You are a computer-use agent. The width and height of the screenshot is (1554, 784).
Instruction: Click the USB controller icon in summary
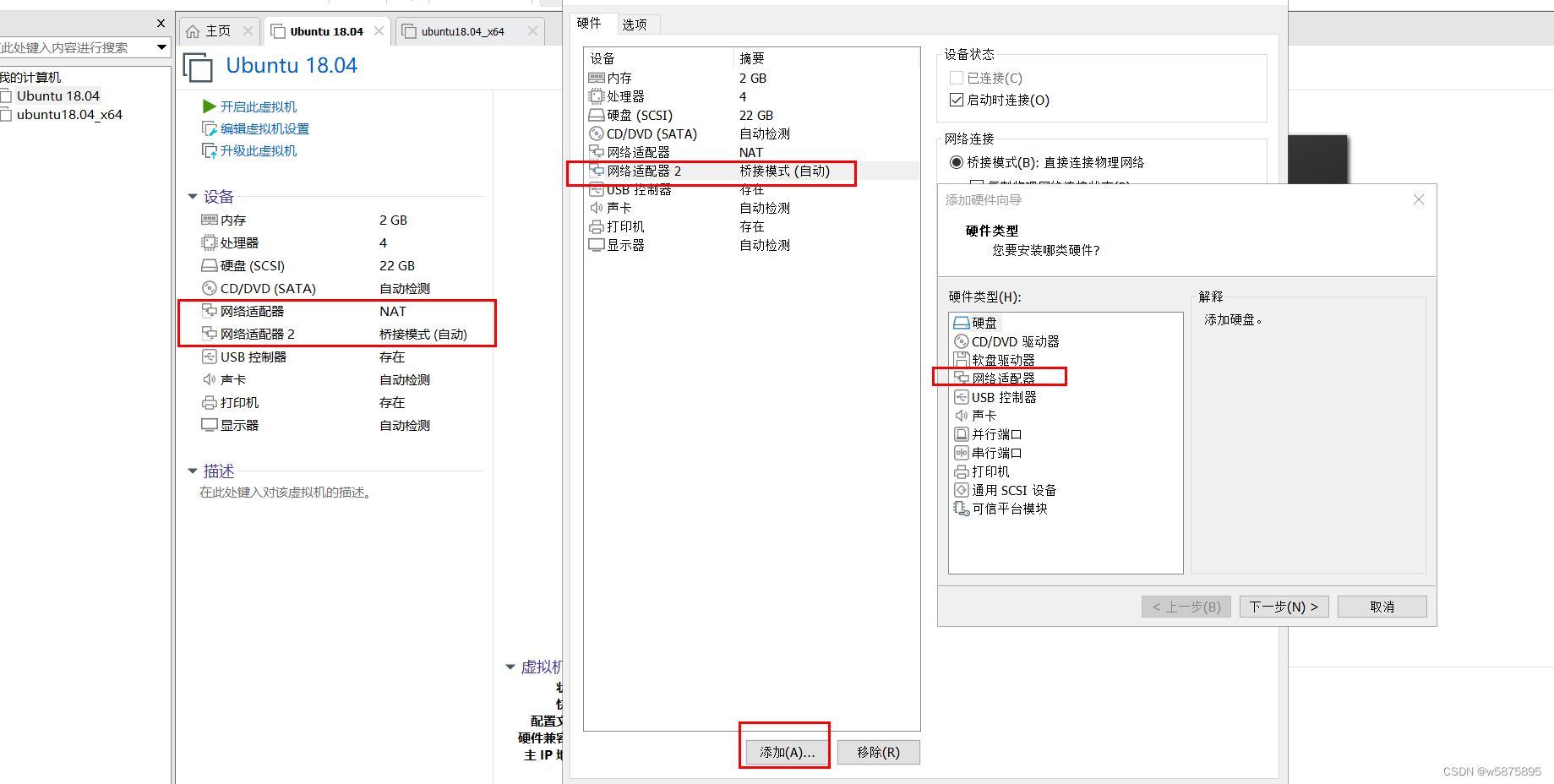[210, 357]
